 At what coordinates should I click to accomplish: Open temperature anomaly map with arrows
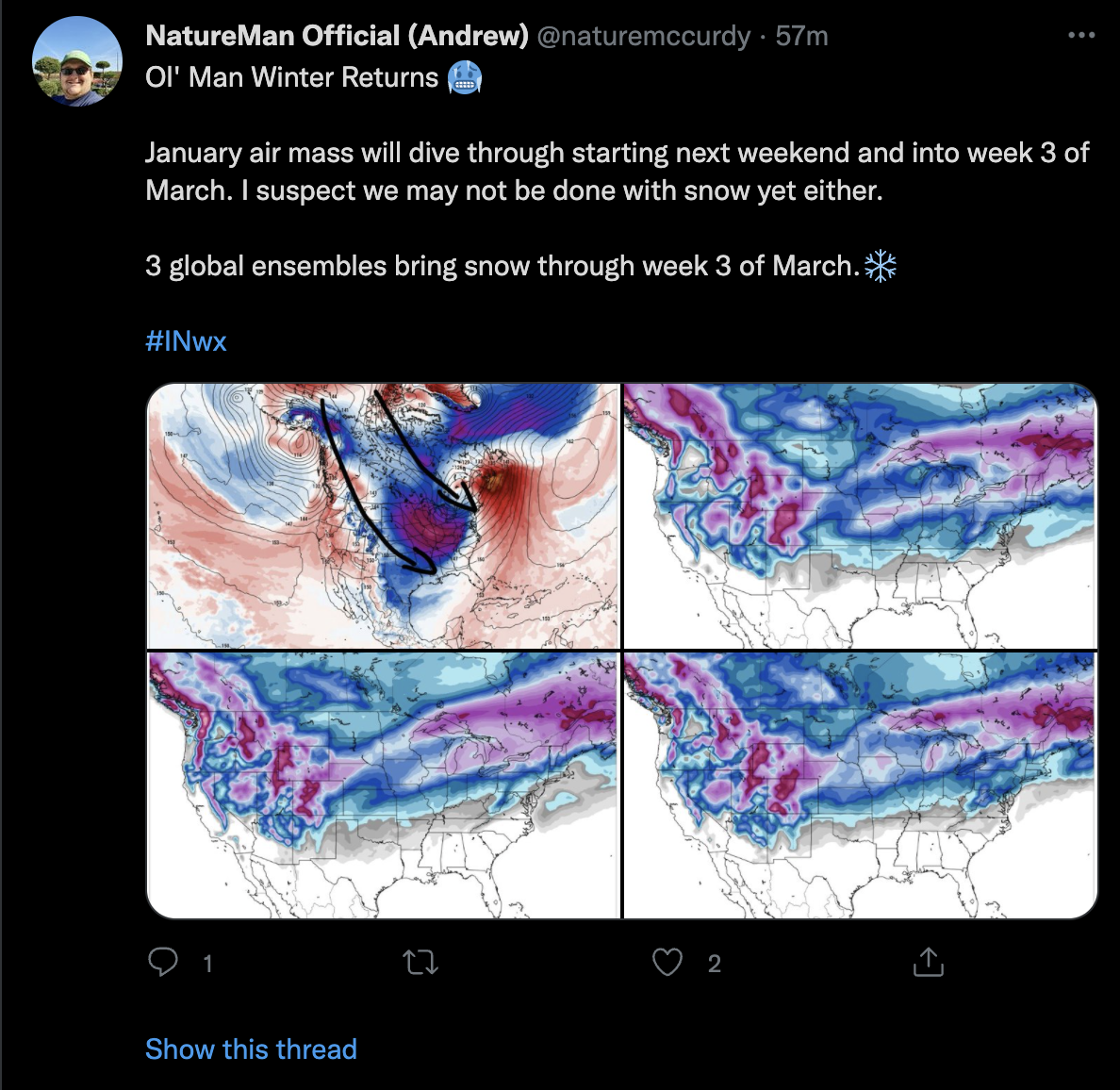[383, 516]
